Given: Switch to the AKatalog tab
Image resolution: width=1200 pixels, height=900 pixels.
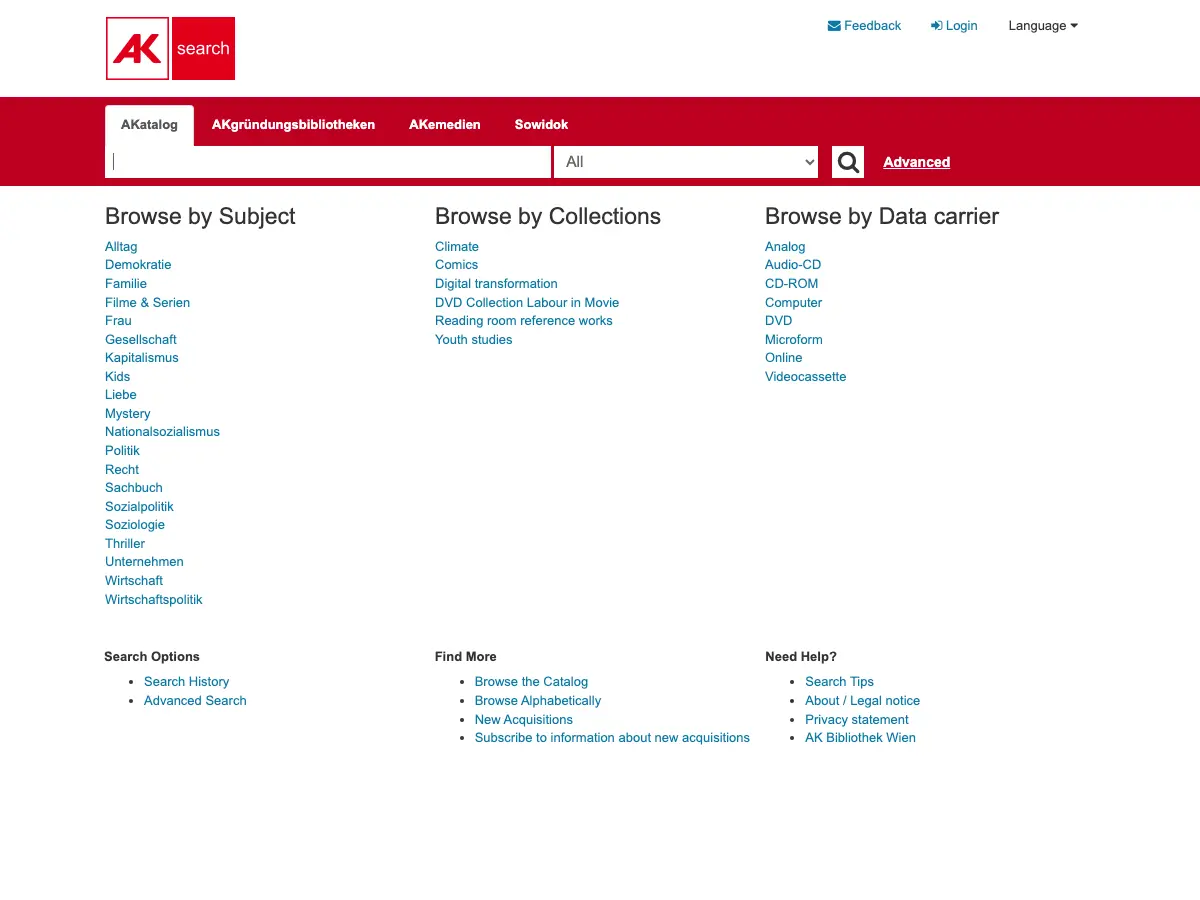Looking at the screenshot, I should click(x=149, y=125).
